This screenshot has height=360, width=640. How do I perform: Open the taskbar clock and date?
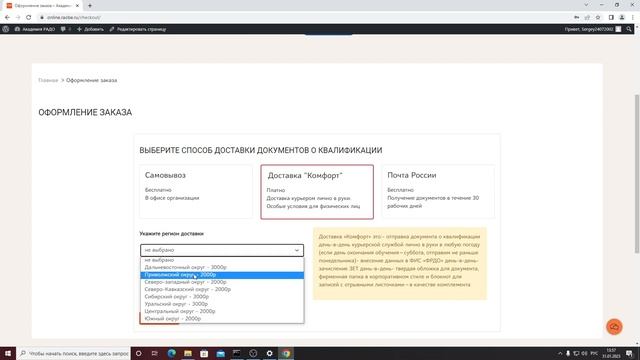[611, 353]
